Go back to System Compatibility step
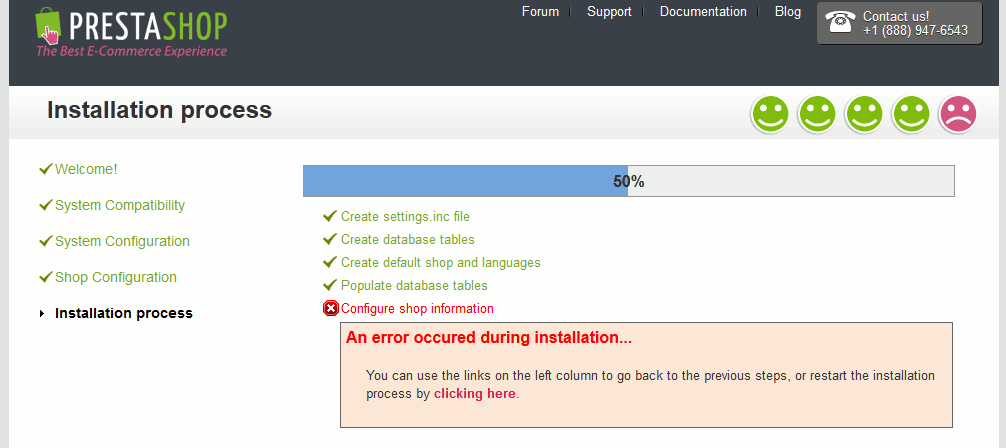The width and height of the screenshot is (1006, 448). pos(120,205)
